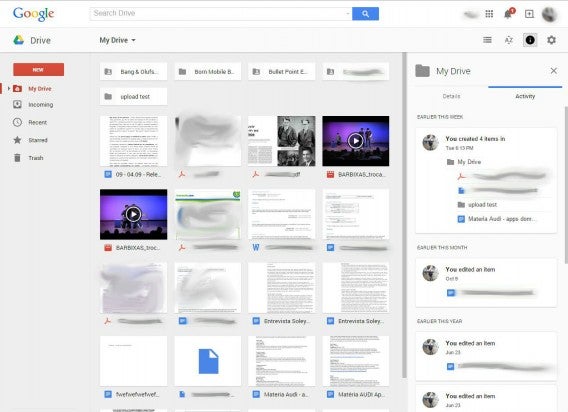
Task: Select the PDF thumbnail with old portrait photos
Action: (282, 141)
